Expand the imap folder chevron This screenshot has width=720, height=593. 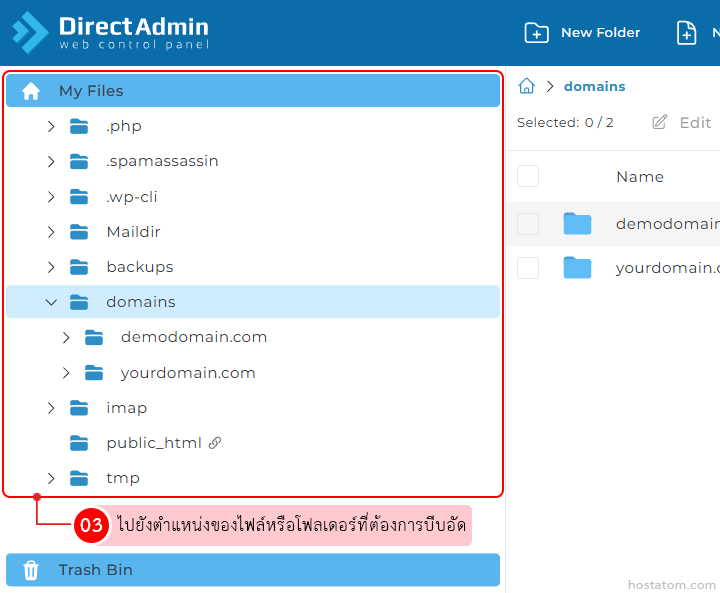[x=51, y=408]
